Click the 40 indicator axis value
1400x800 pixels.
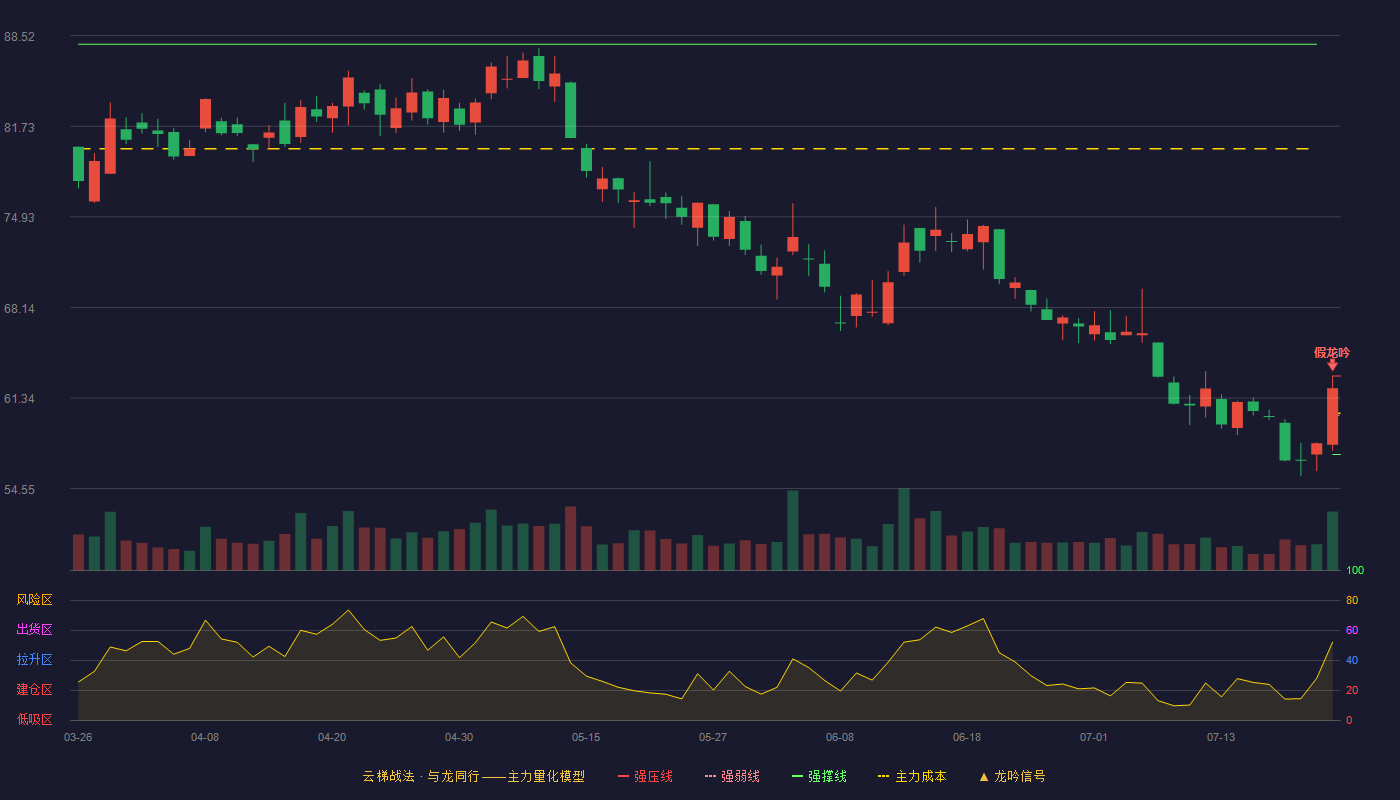click(1352, 660)
